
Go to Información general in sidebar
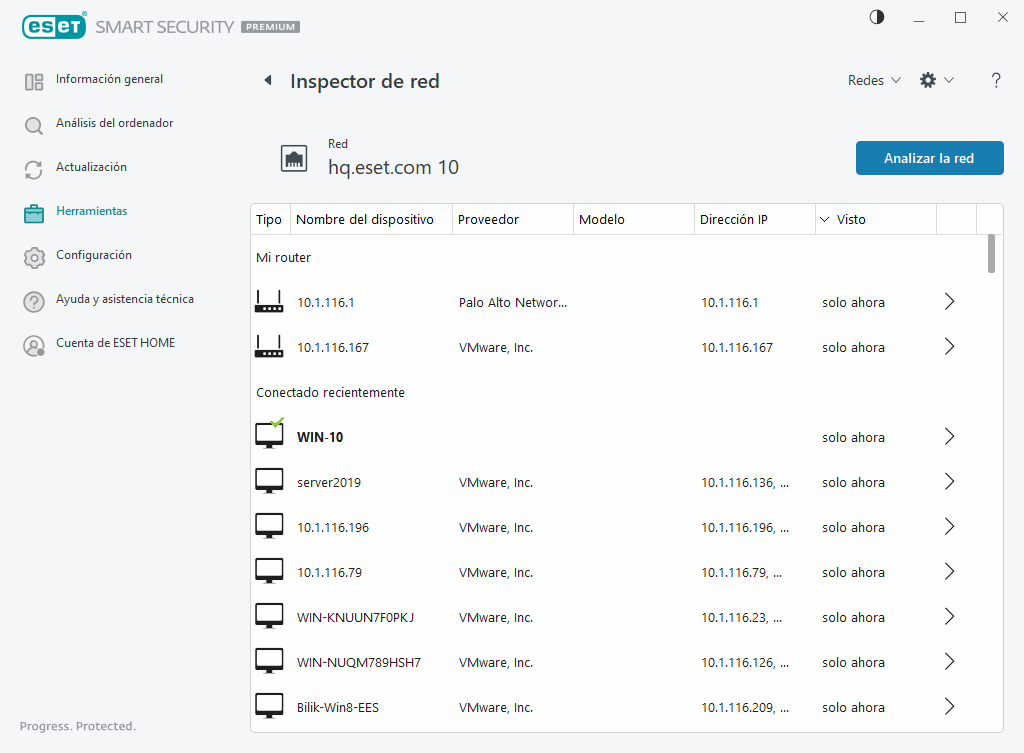click(x=109, y=79)
